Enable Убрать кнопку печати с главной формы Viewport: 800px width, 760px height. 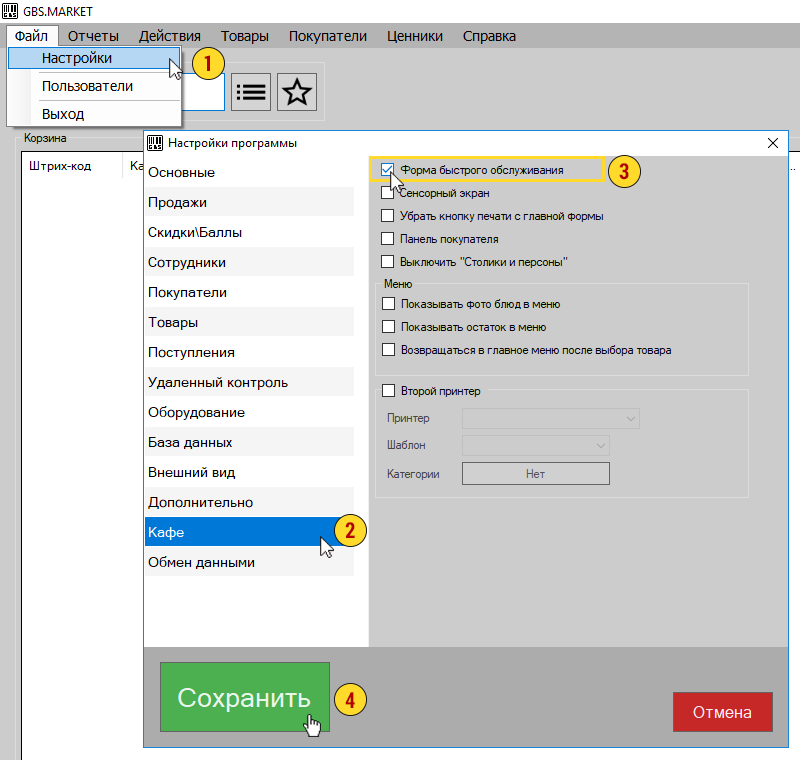click(387, 216)
